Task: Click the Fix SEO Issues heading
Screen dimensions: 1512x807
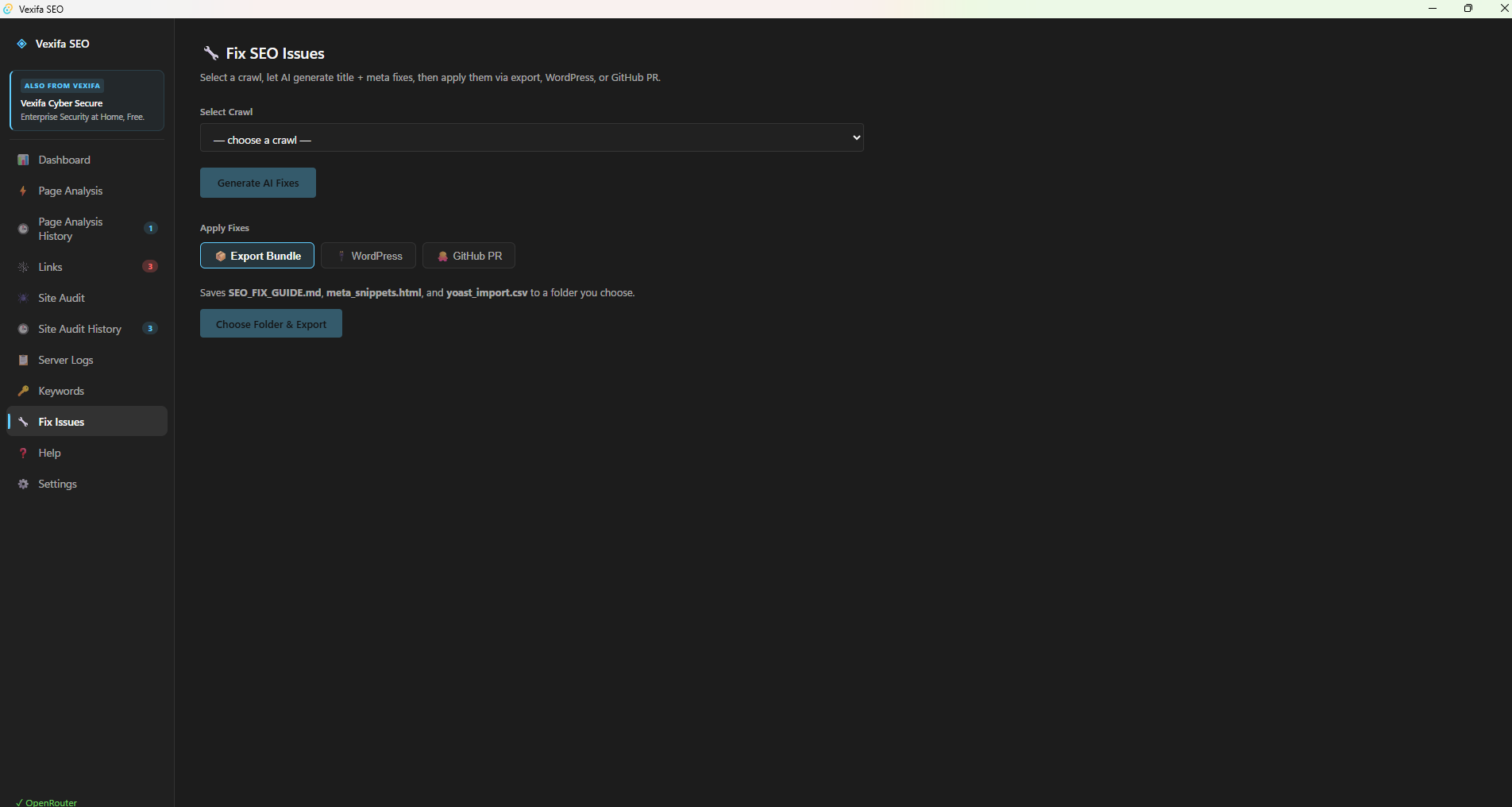Action: [x=275, y=53]
